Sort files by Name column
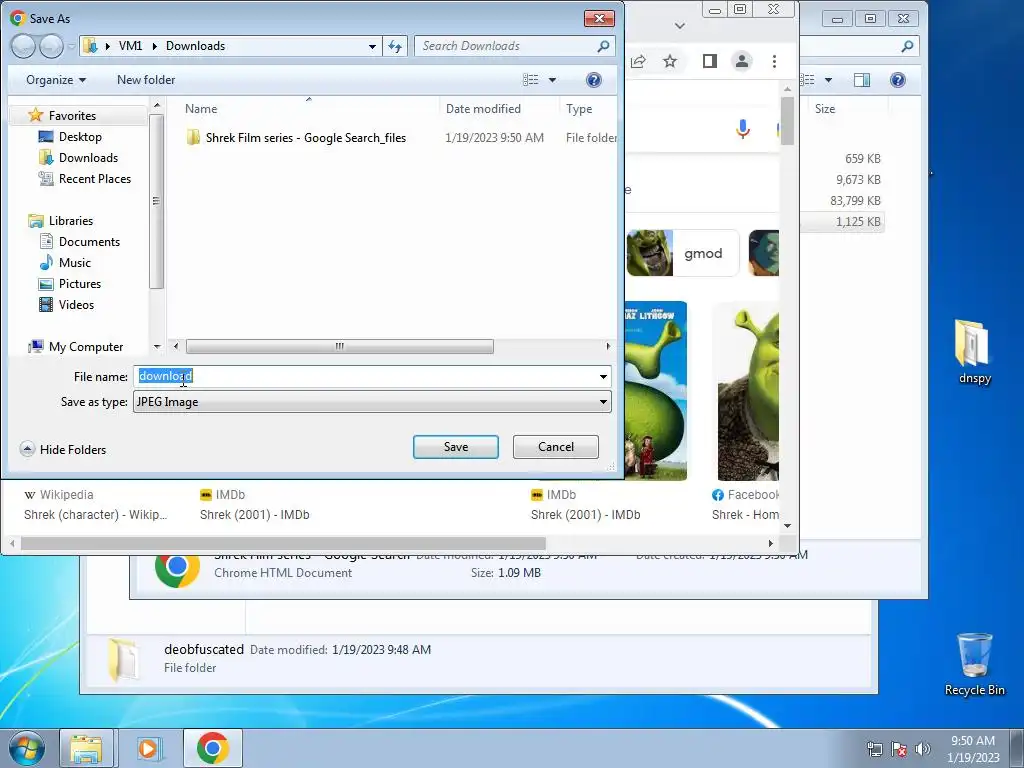The image size is (1024, 768). click(x=201, y=108)
